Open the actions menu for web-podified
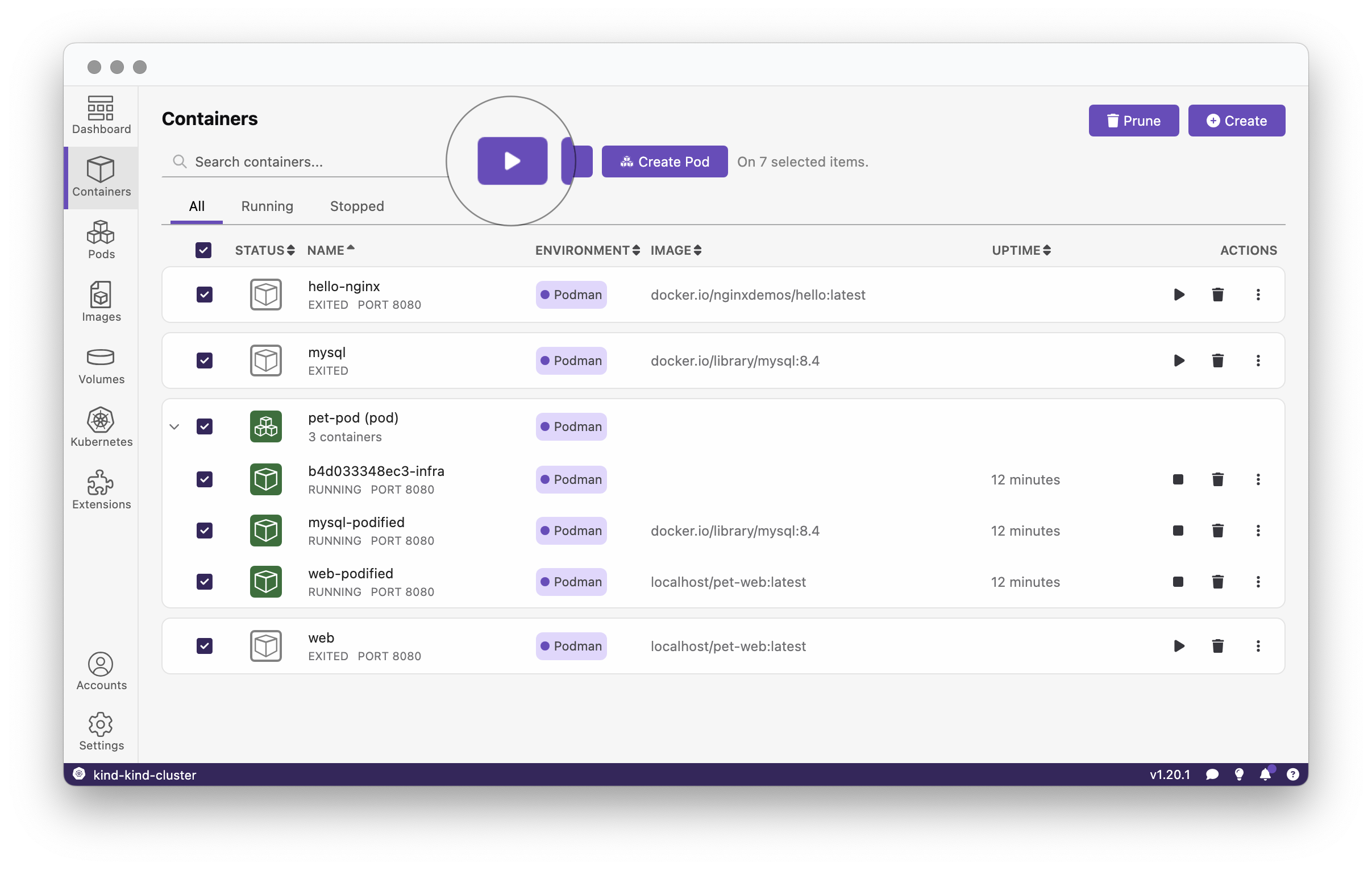 click(1258, 582)
